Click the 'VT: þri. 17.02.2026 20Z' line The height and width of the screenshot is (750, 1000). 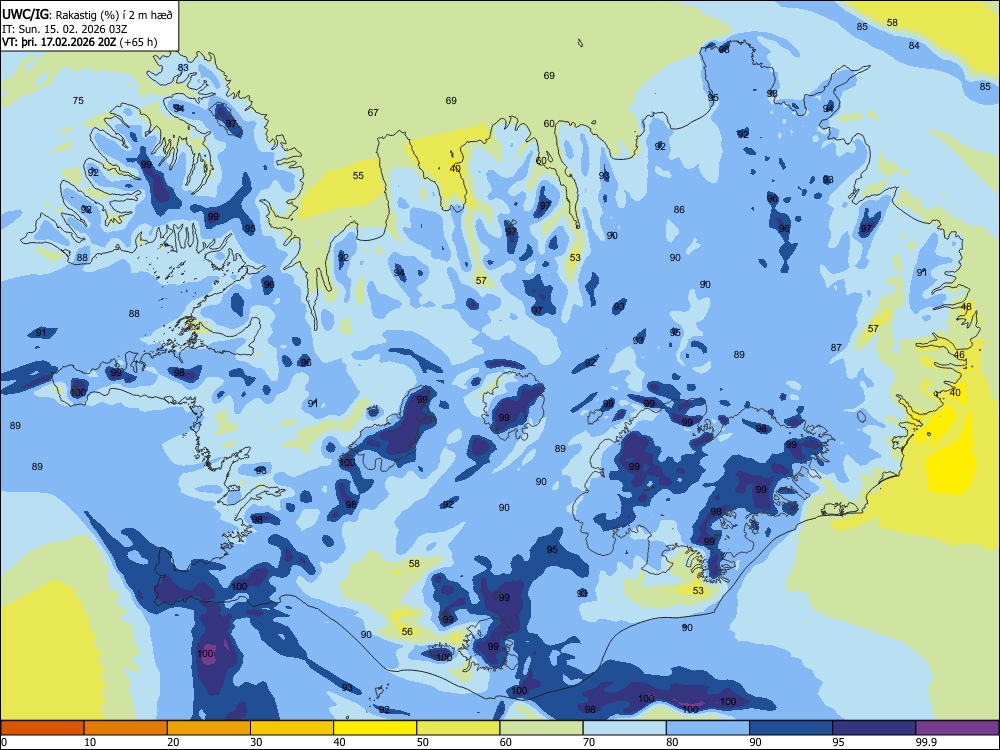60,42
